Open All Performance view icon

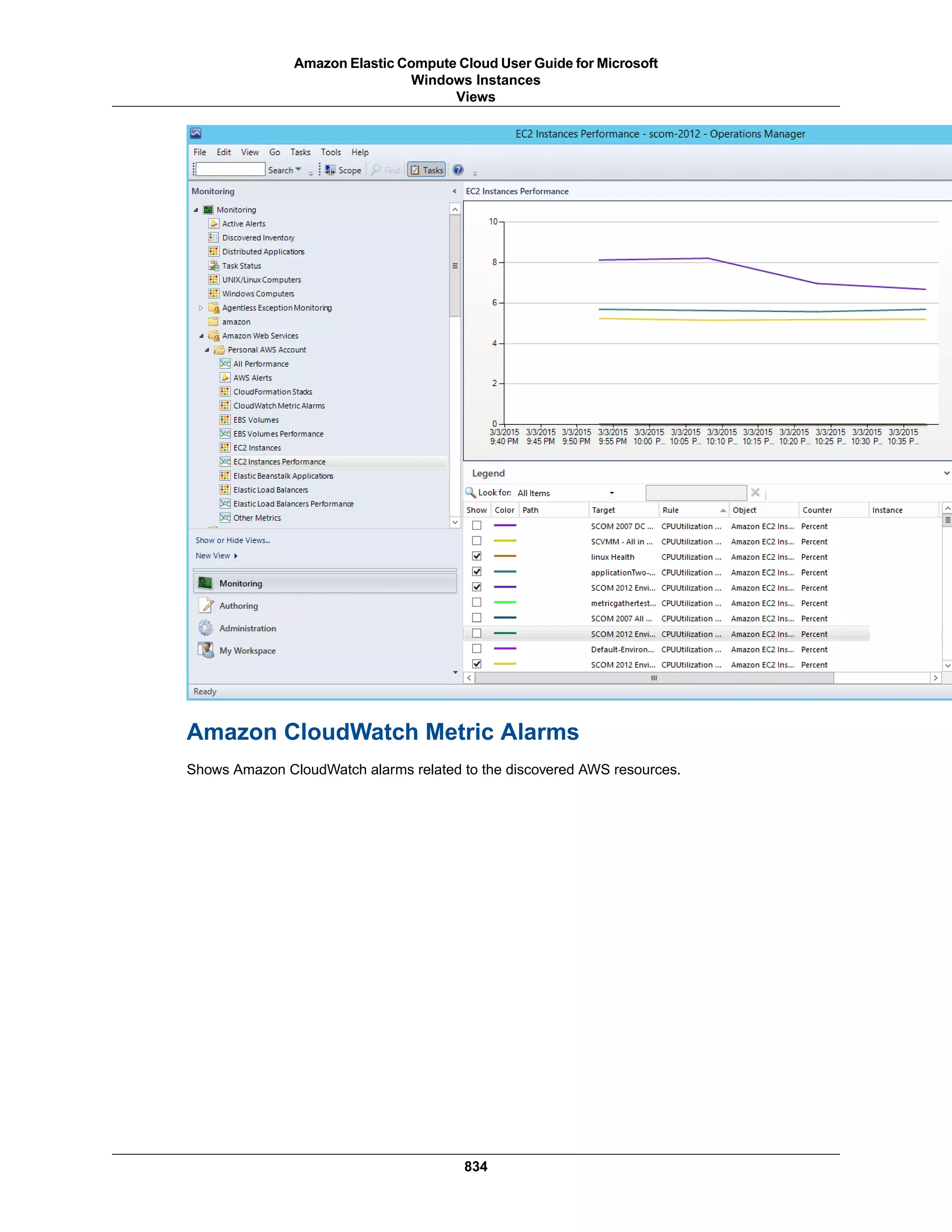[x=225, y=364]
